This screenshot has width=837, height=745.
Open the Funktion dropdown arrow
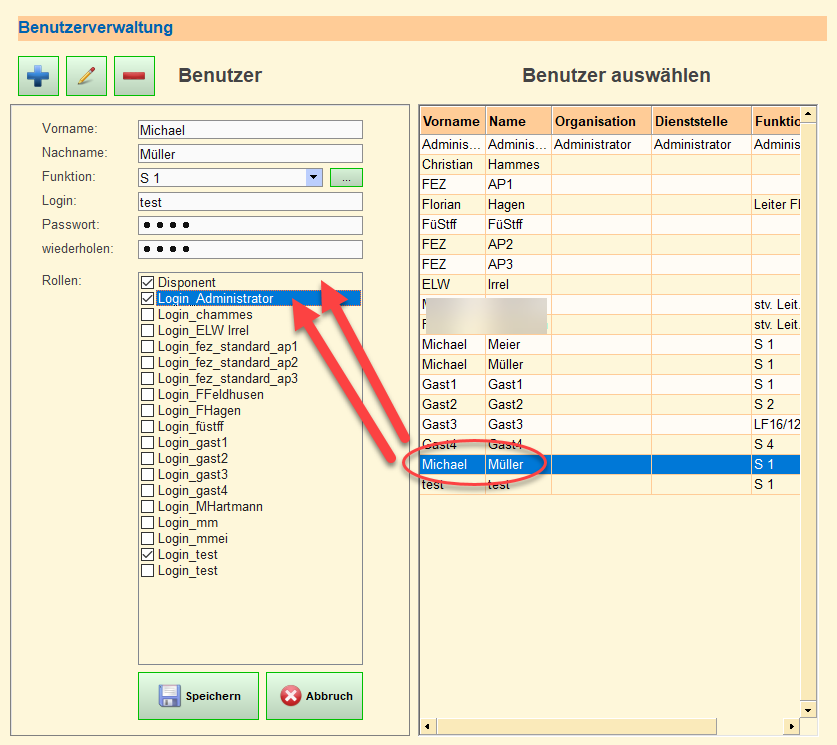click(314, 178)
